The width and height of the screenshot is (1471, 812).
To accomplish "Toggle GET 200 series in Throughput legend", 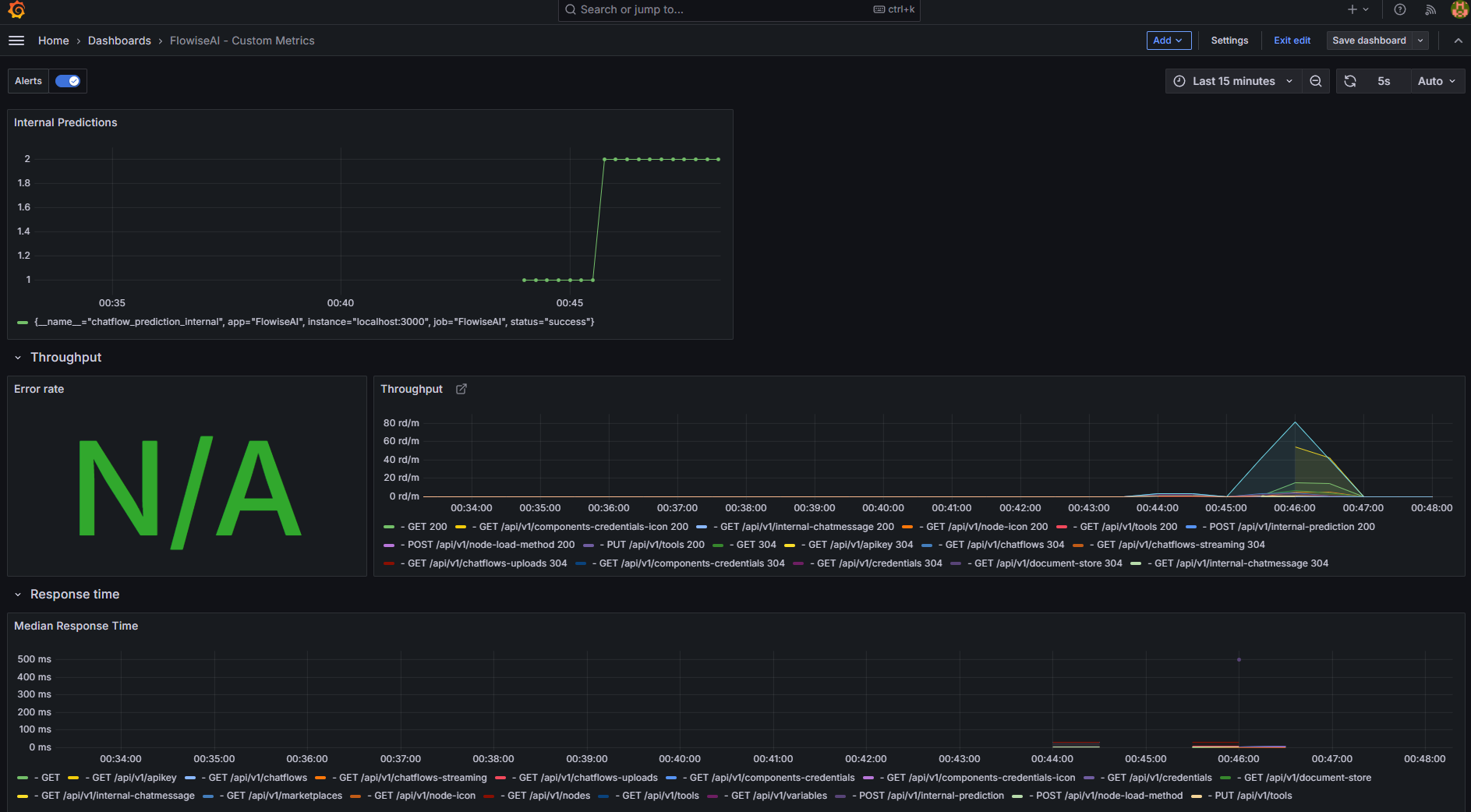I will click(426, 527).
